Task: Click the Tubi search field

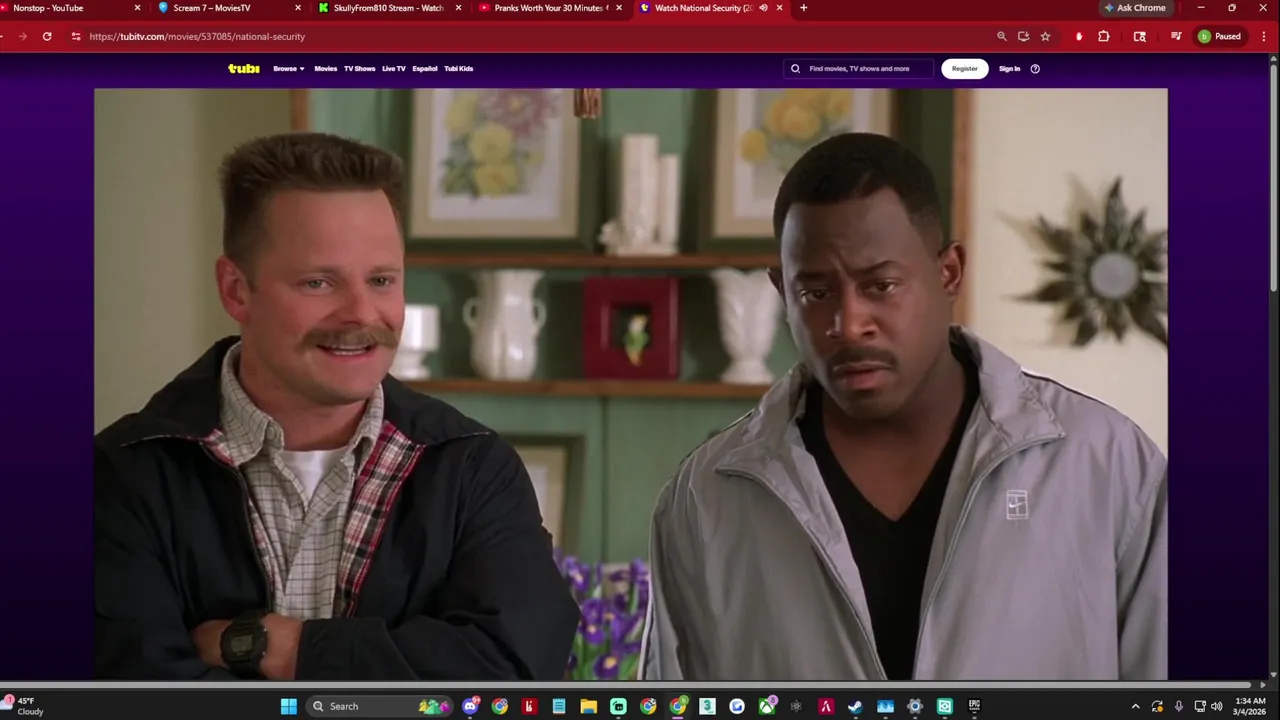Action: point(859,69)
